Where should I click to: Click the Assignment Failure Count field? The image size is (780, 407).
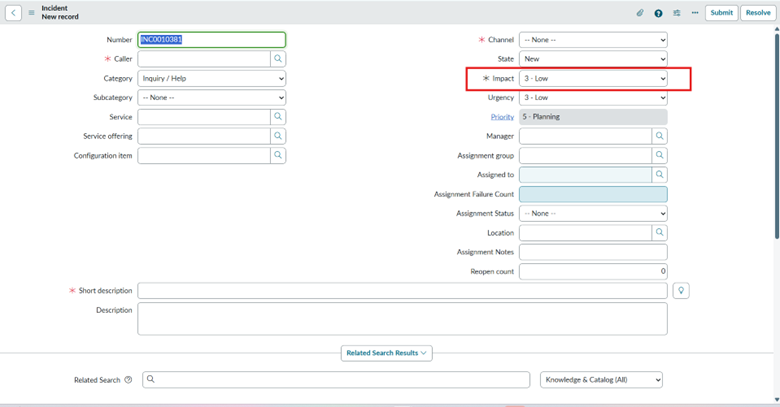coord(593,194)
